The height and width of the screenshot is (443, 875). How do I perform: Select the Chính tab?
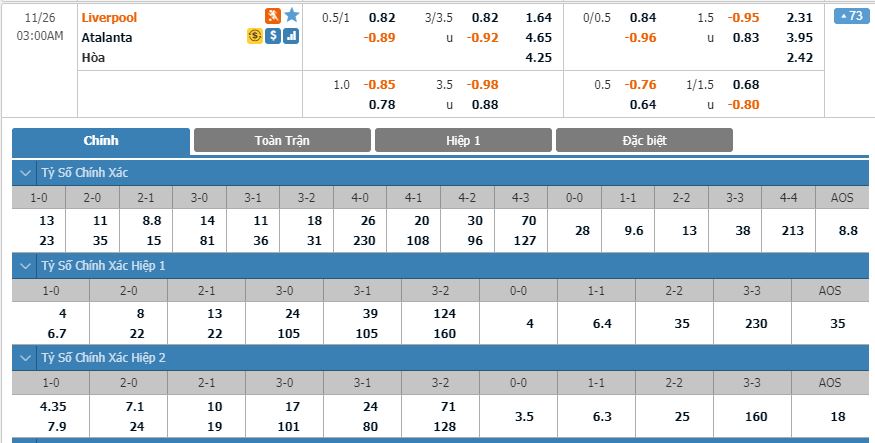(100, 141)
